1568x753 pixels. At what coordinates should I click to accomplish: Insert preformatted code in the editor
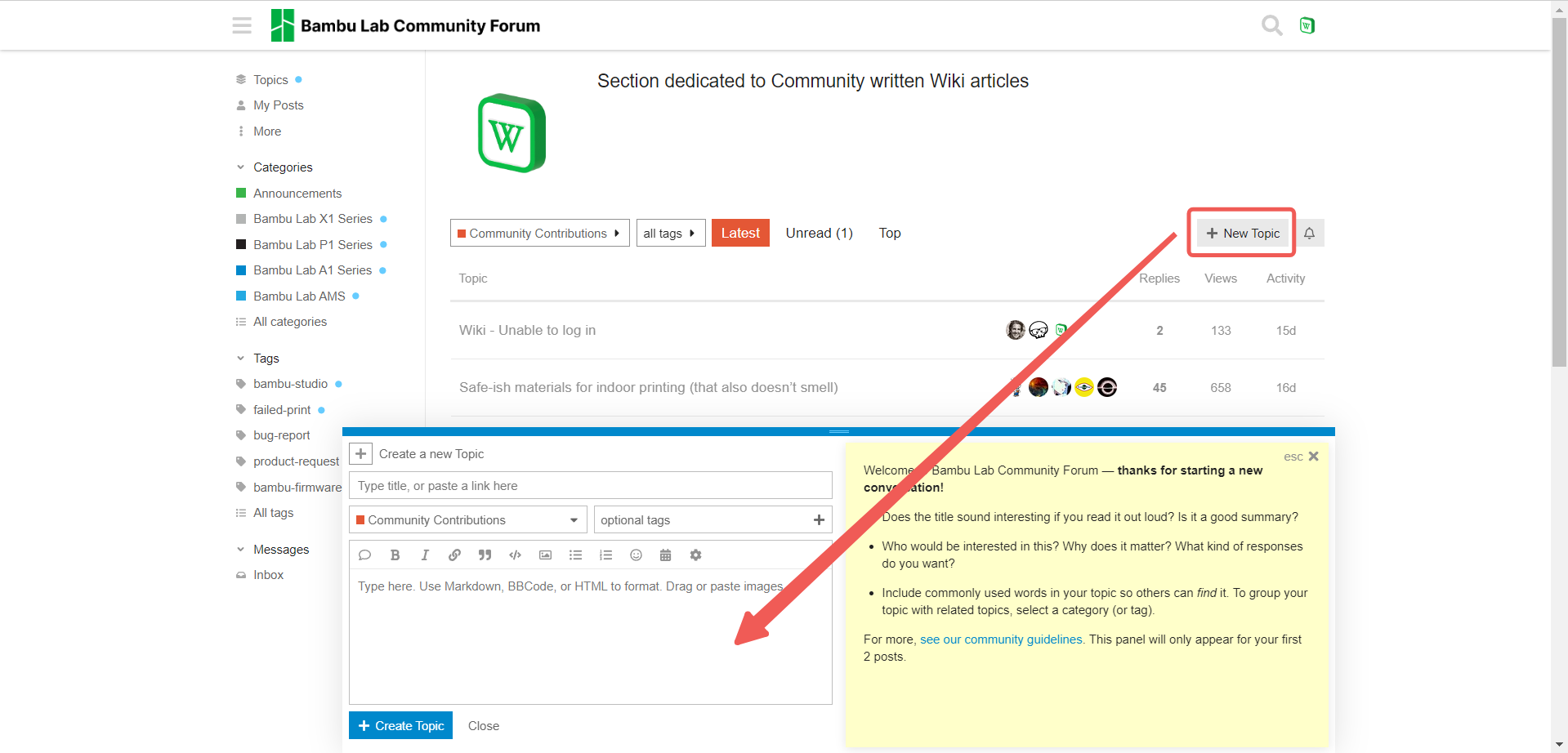point(515,555)
